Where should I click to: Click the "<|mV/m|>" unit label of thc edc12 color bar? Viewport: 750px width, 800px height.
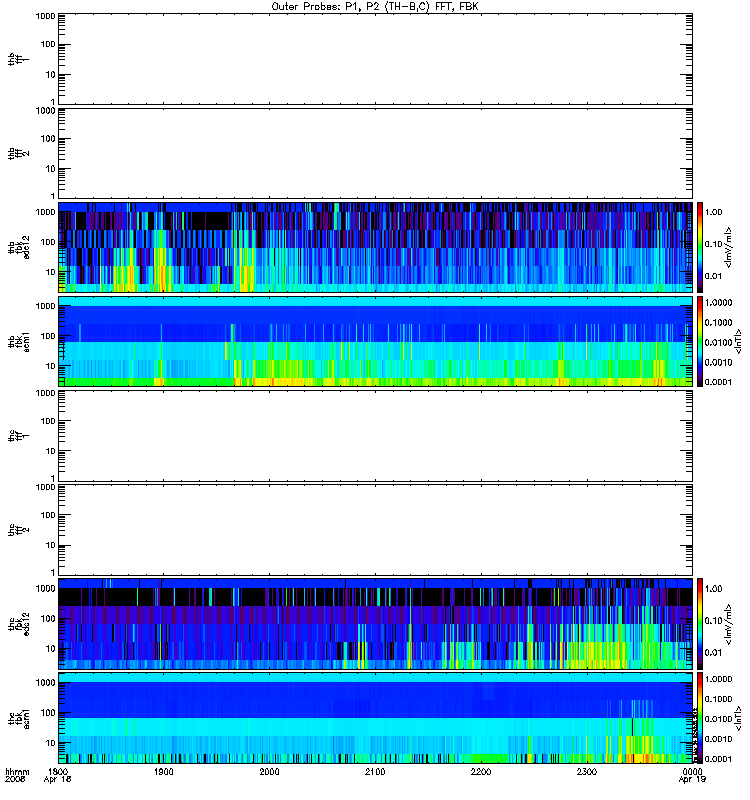click(729, 624)
